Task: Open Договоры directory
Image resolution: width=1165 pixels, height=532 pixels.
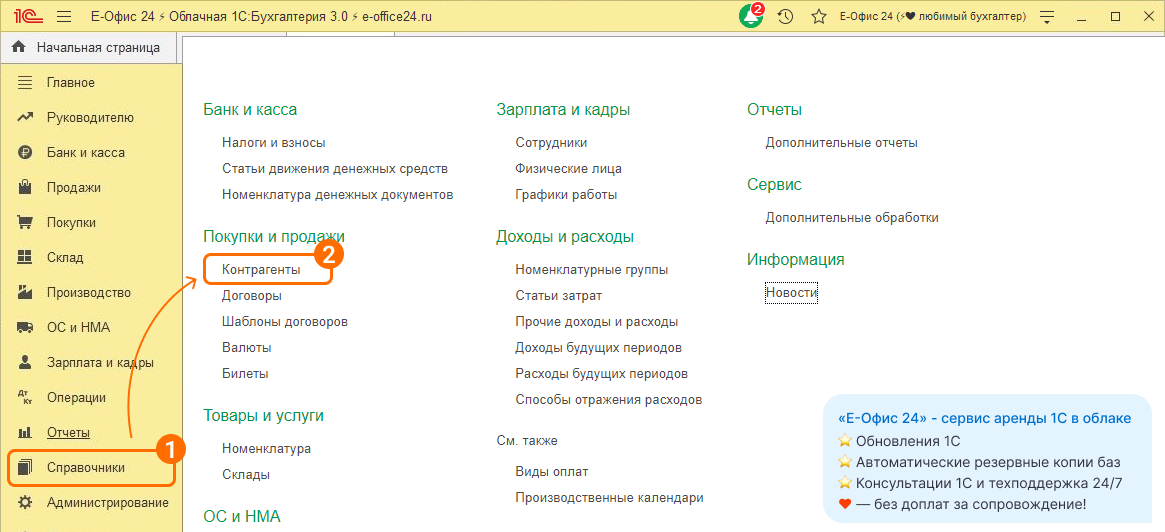Action: (252, 296)
